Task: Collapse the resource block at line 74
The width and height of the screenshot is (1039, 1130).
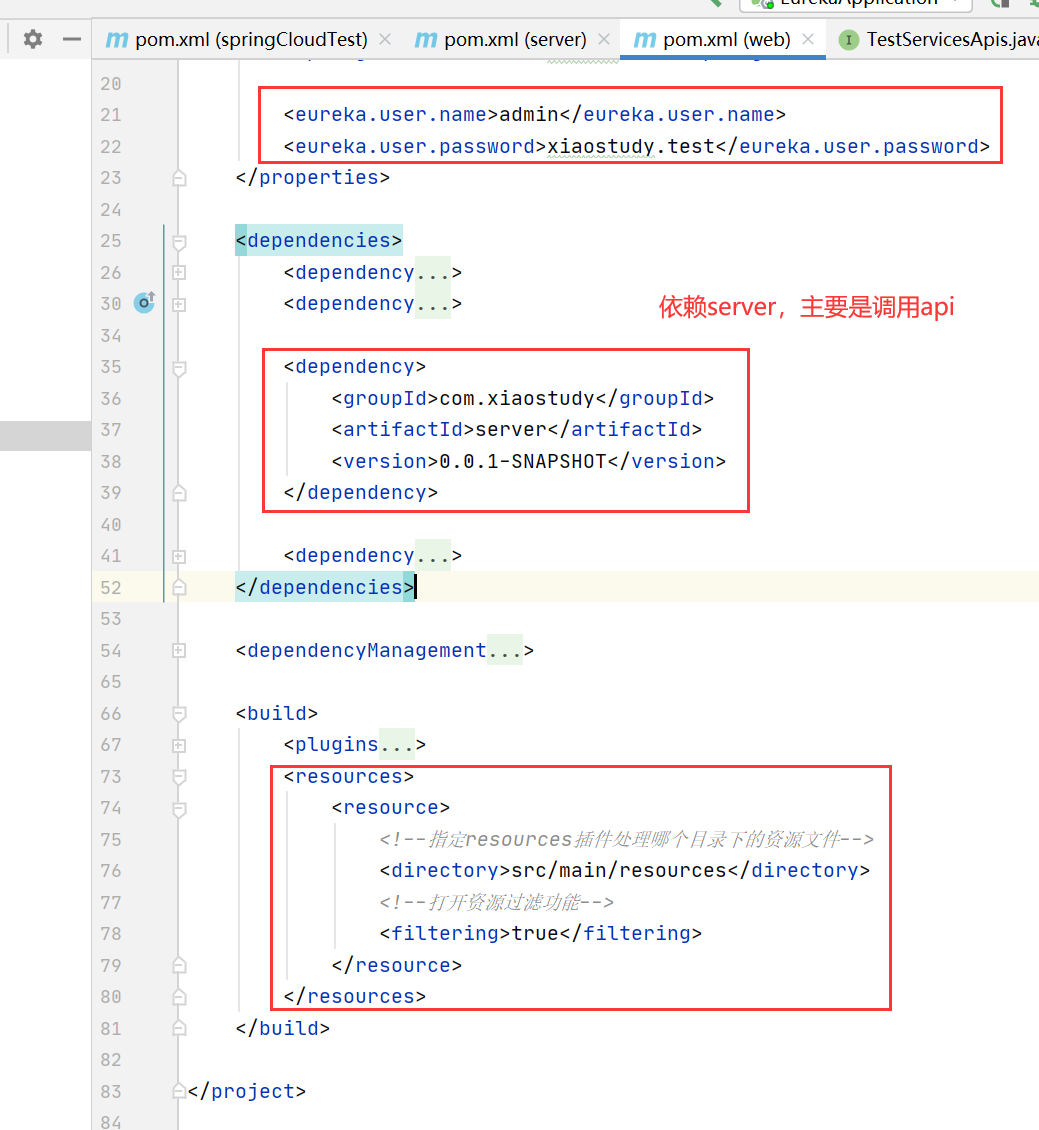Action: (x=179, y=809)
